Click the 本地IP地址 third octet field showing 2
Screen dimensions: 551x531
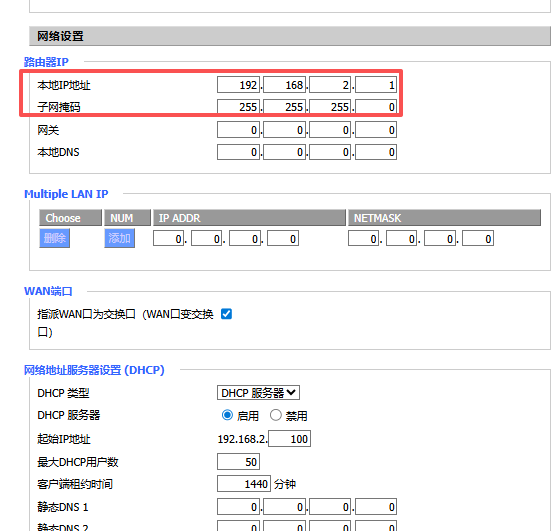click(330, 85)
